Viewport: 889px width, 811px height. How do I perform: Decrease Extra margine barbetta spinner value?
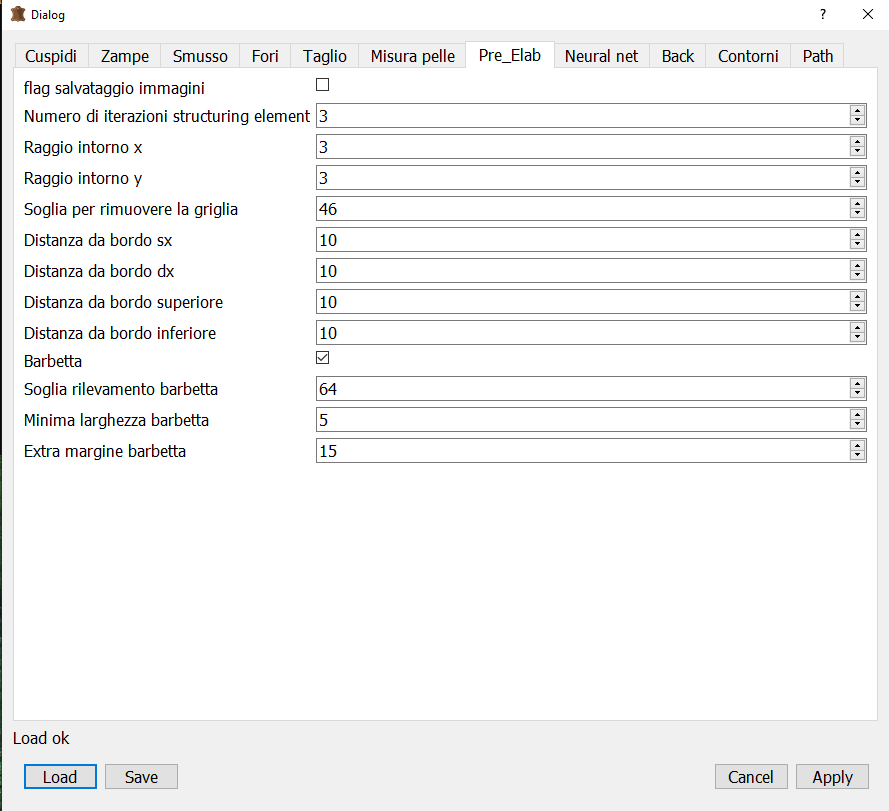click(x=857, y=456)
